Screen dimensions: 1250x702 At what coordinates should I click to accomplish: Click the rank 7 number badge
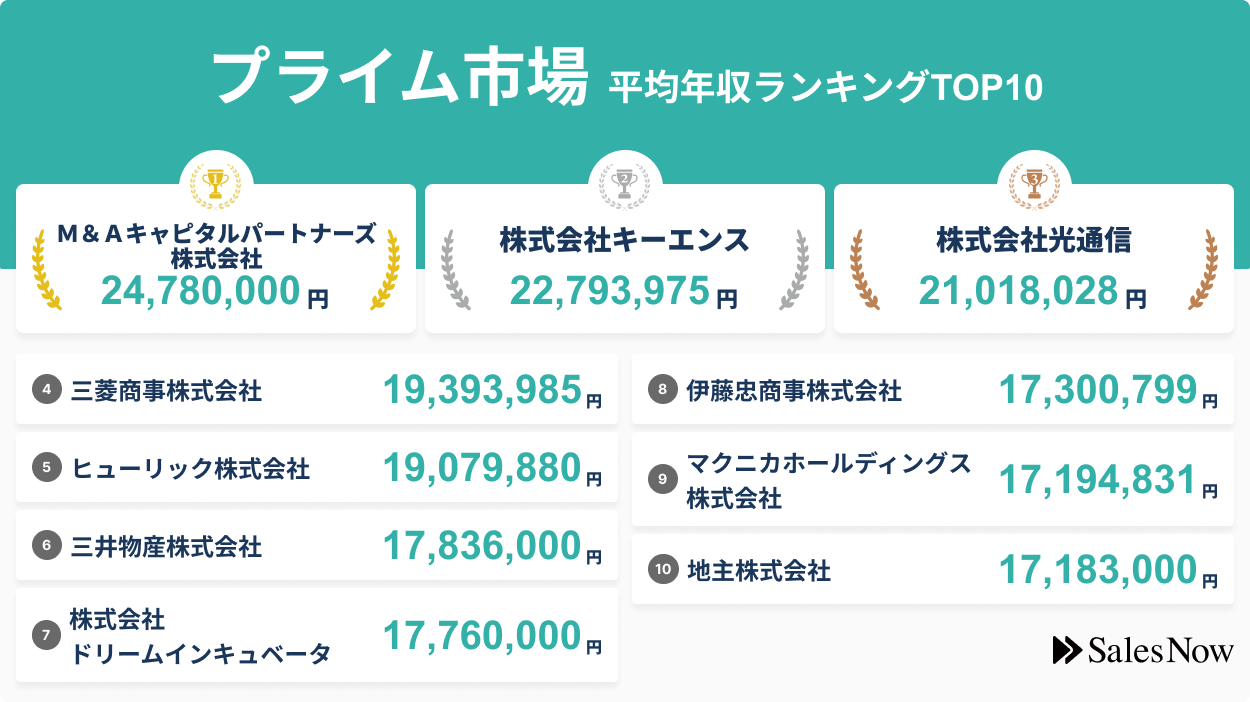point(46,635)
